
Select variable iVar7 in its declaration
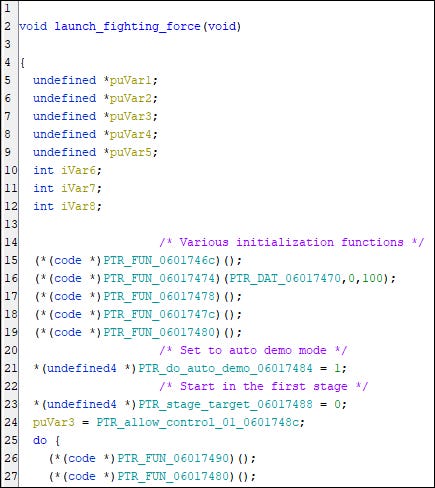(x=79, y=188)
